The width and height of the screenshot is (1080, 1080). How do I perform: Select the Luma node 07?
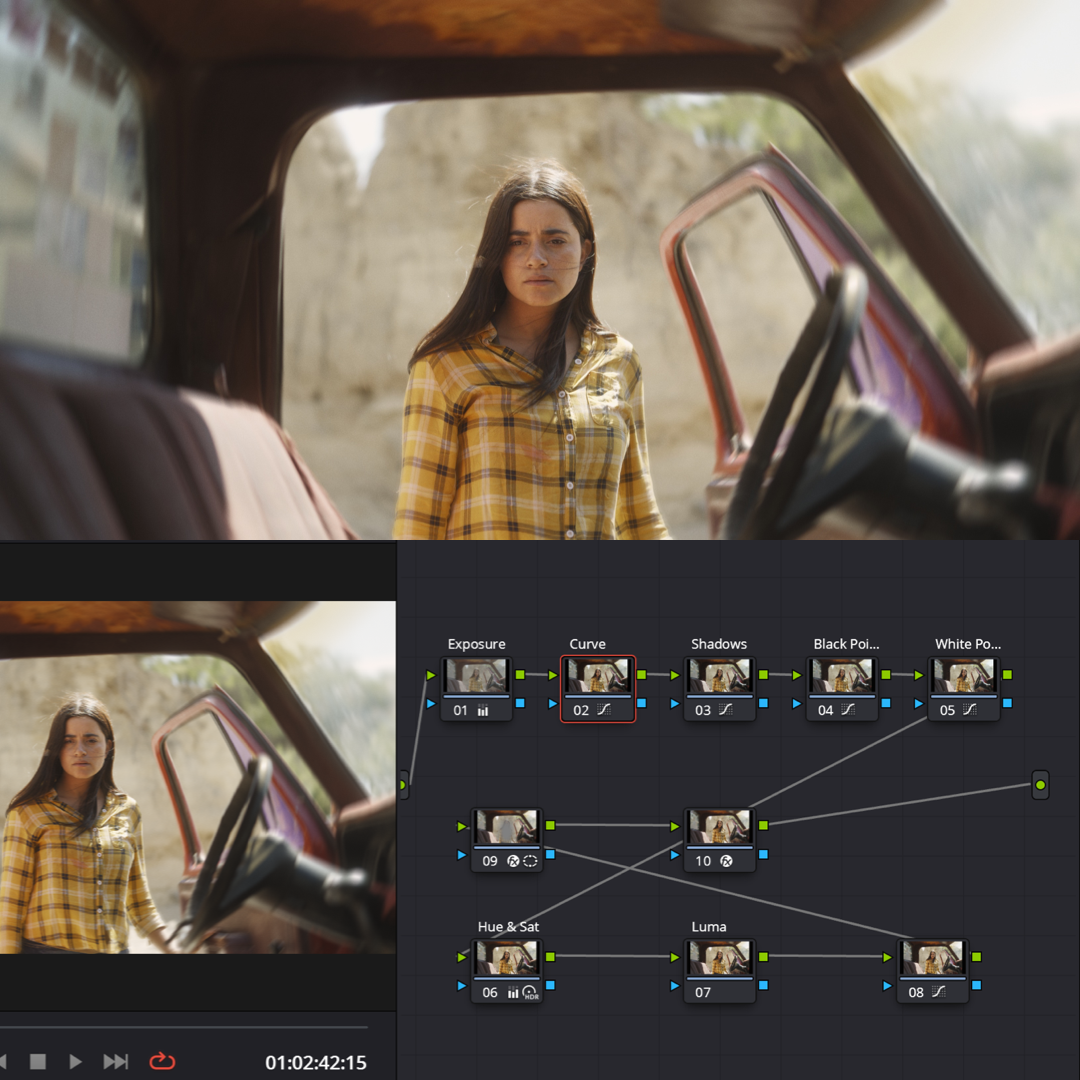719,971
